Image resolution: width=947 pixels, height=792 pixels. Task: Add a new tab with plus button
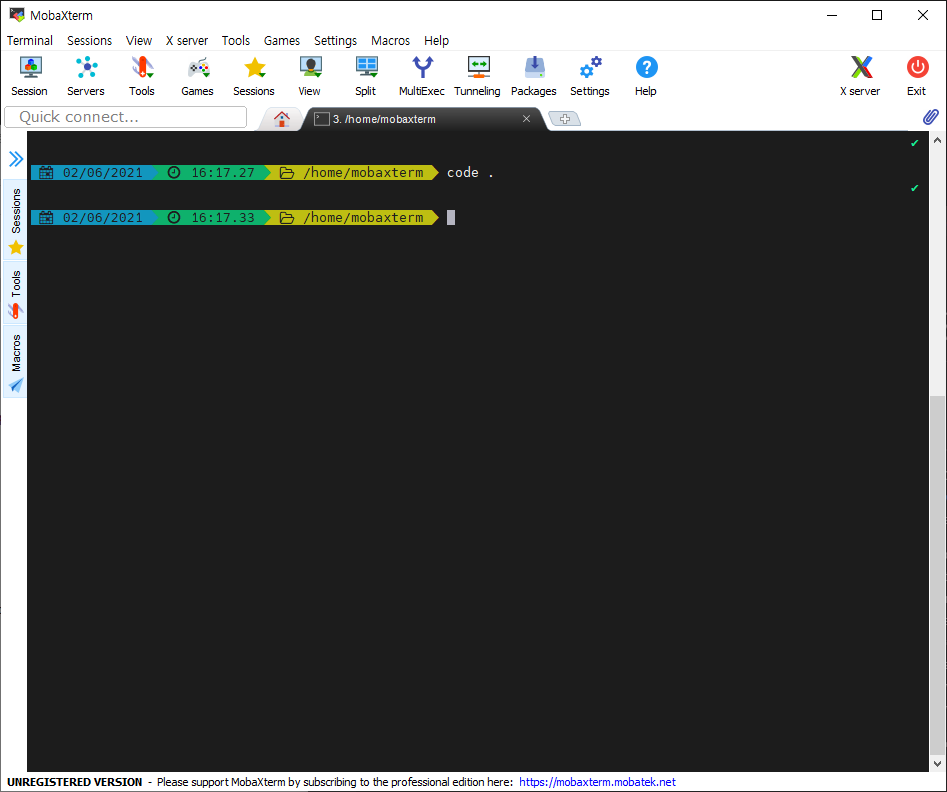(565, 119)
